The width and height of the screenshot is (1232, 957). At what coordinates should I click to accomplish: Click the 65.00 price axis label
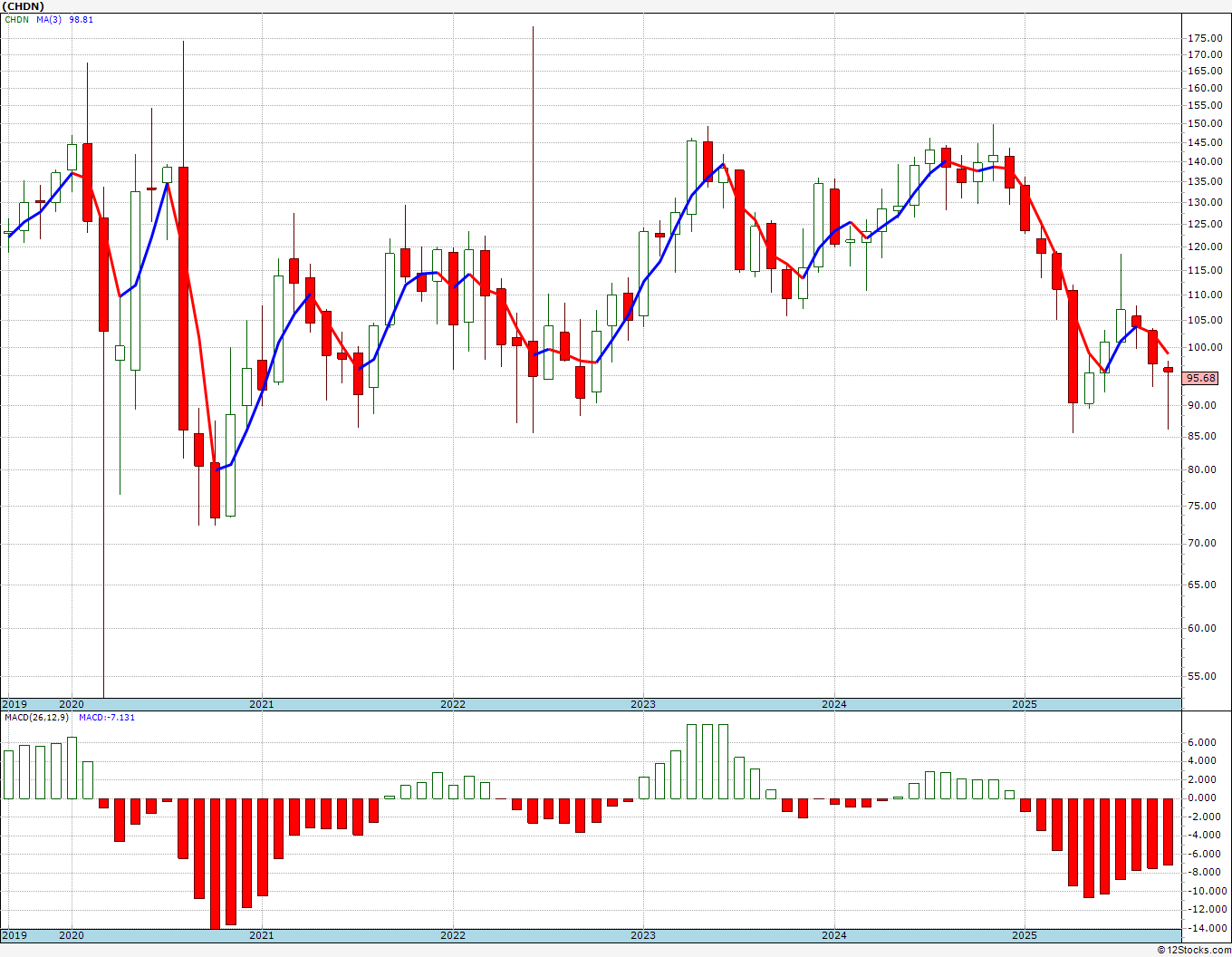coord(1203,585)
